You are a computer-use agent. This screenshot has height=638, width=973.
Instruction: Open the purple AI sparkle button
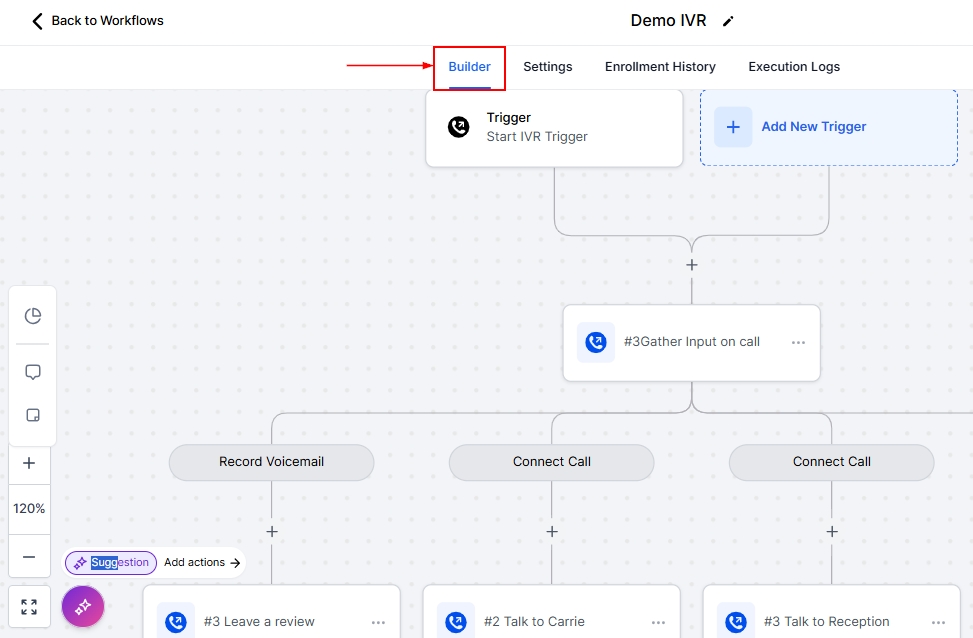83,606
